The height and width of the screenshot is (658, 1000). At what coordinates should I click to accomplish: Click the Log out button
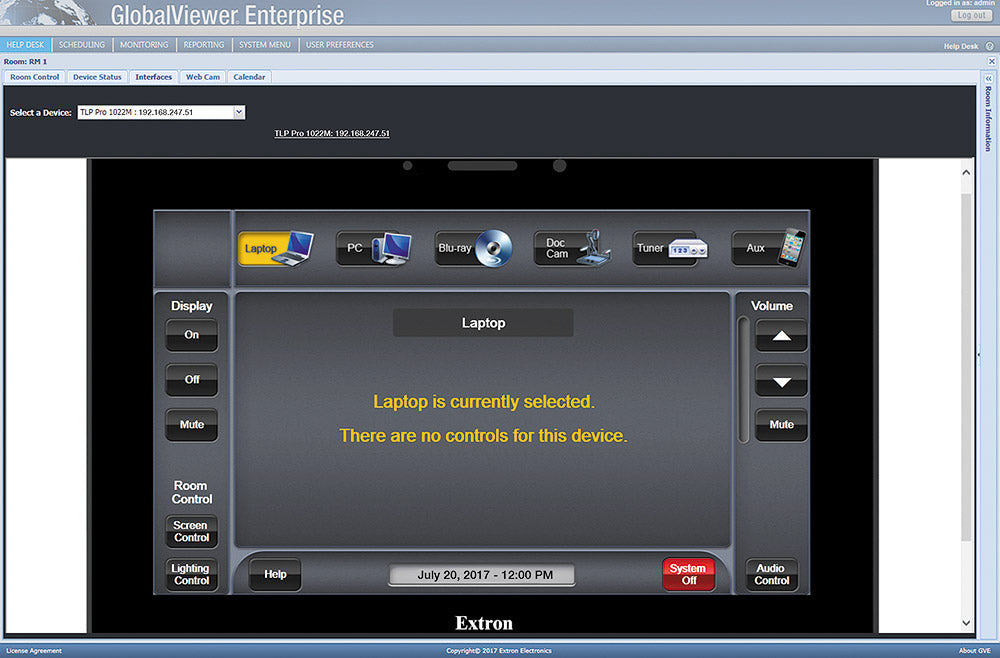tap(971, 15)
